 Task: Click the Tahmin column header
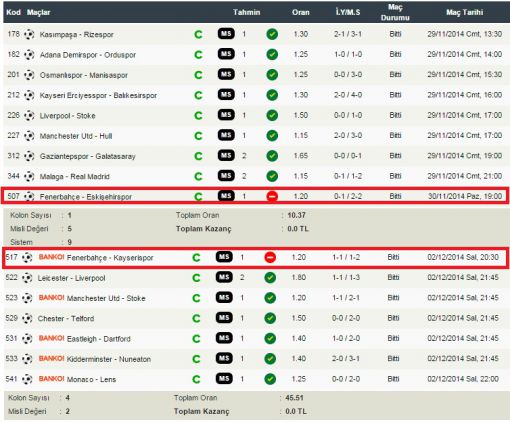pyautogui.click(x=246, y=12)
